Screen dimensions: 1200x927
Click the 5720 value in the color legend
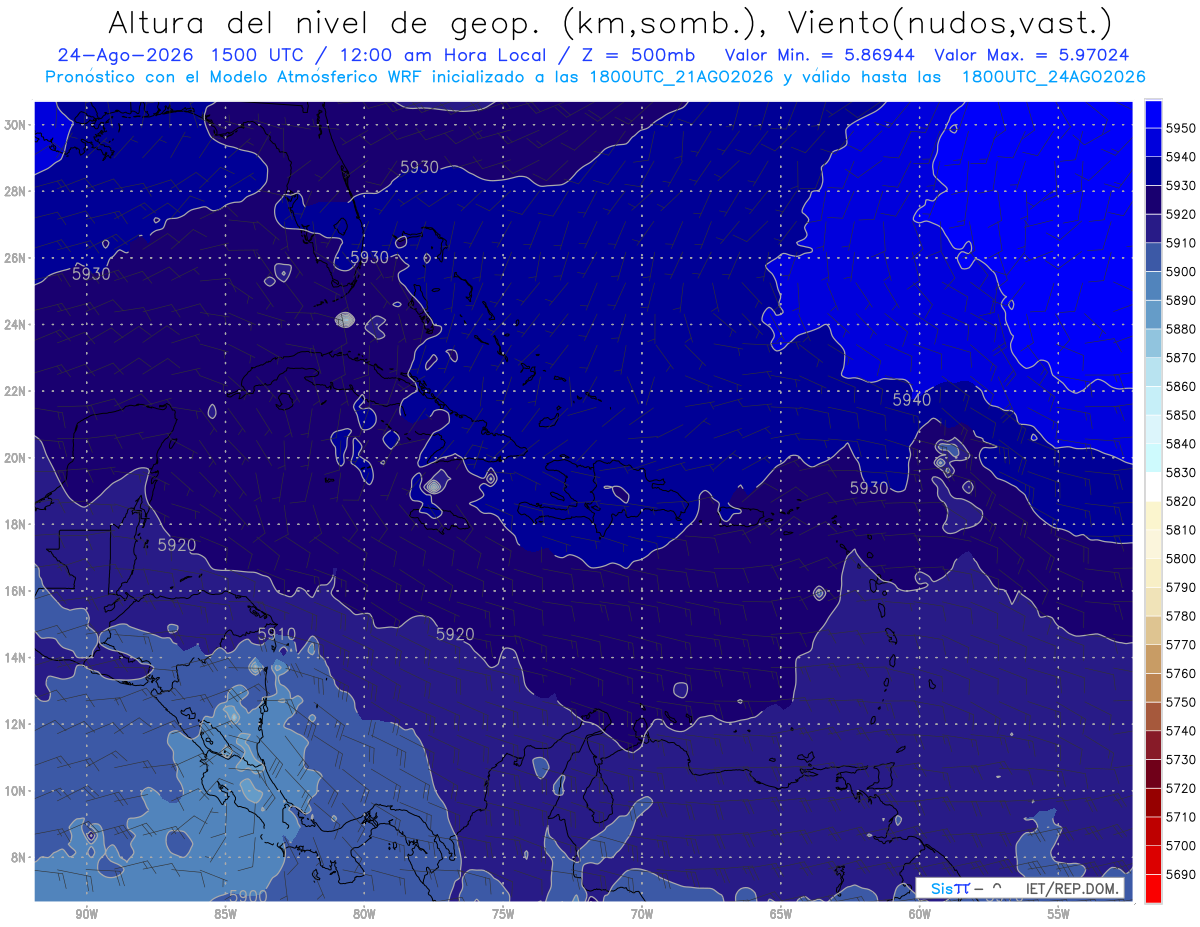[x=1181, y=788]
